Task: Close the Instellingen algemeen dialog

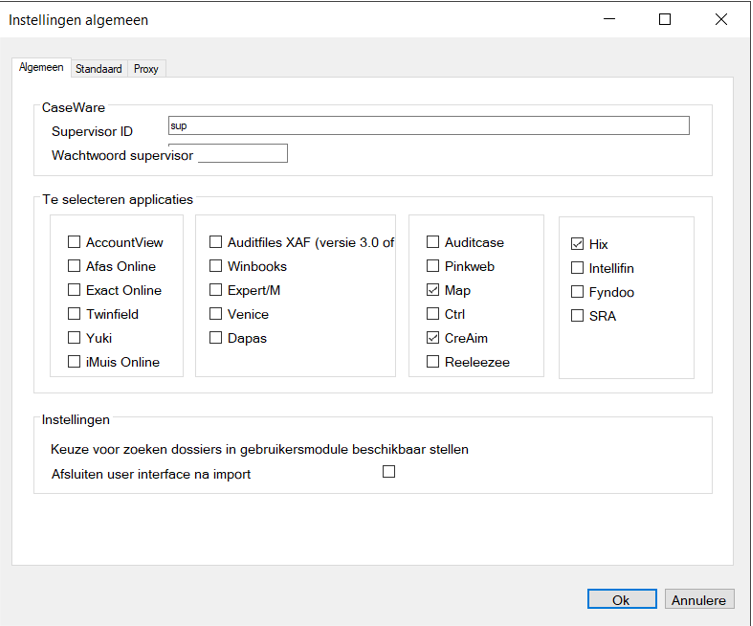Action: coord(721,19)
